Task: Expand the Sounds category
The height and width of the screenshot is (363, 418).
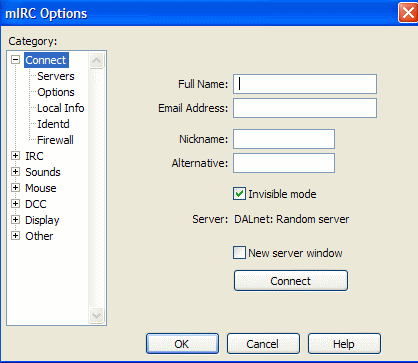Action: click(x=15, y=172)
